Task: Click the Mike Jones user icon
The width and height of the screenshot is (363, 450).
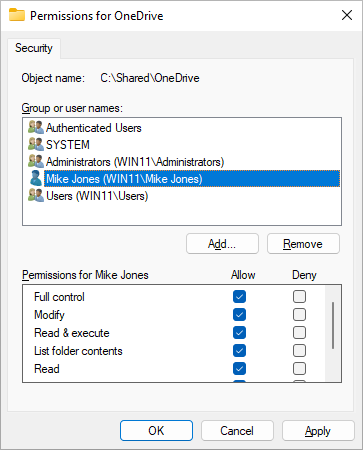Action: click(36, 178)
